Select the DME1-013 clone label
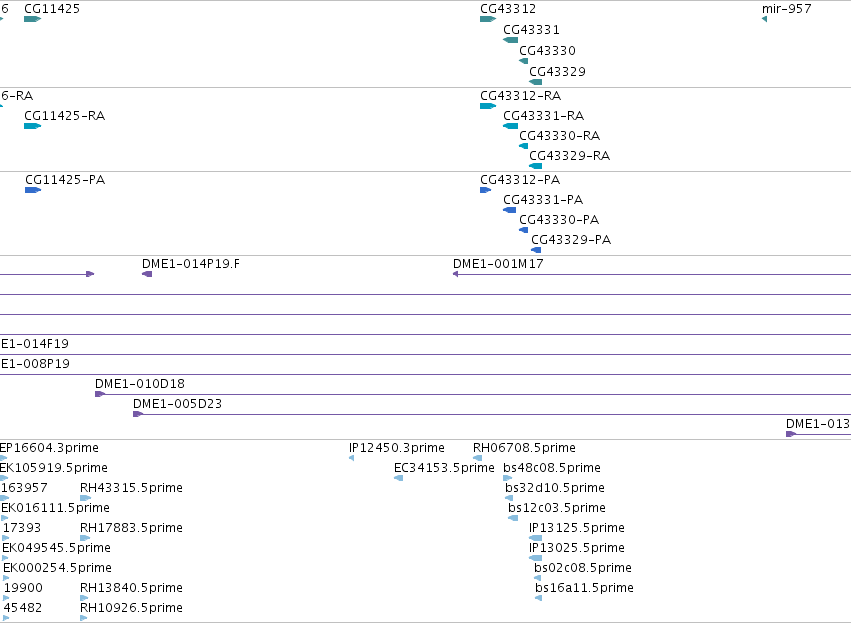 (x=818, y=424)
